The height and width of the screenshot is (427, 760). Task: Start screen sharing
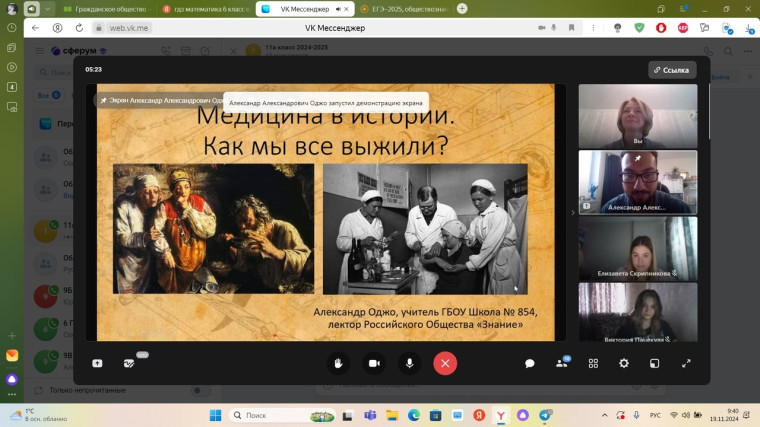click(97, 364)
